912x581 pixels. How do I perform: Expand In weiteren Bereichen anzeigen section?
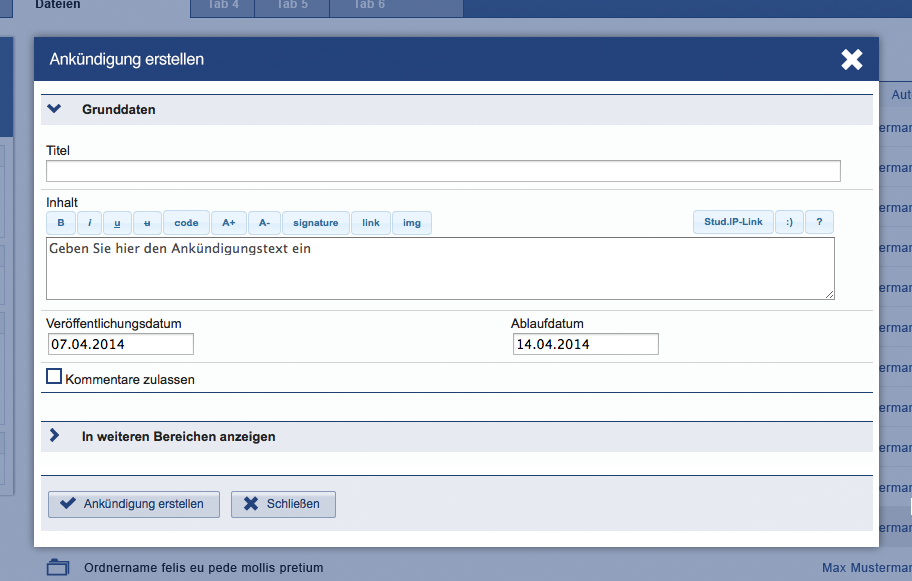click(55, 436)
